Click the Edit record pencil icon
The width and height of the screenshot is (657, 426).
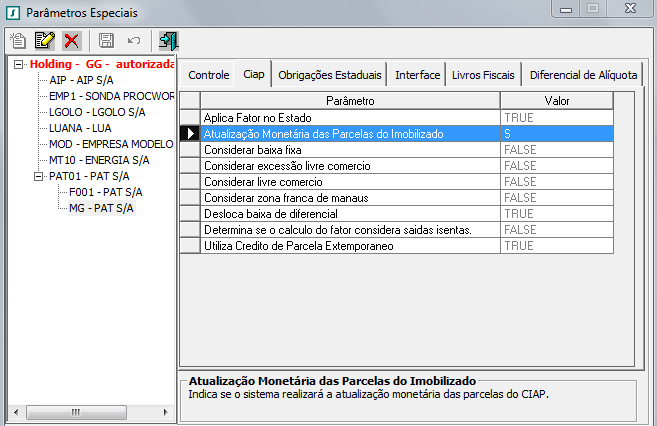coord(44,41)
